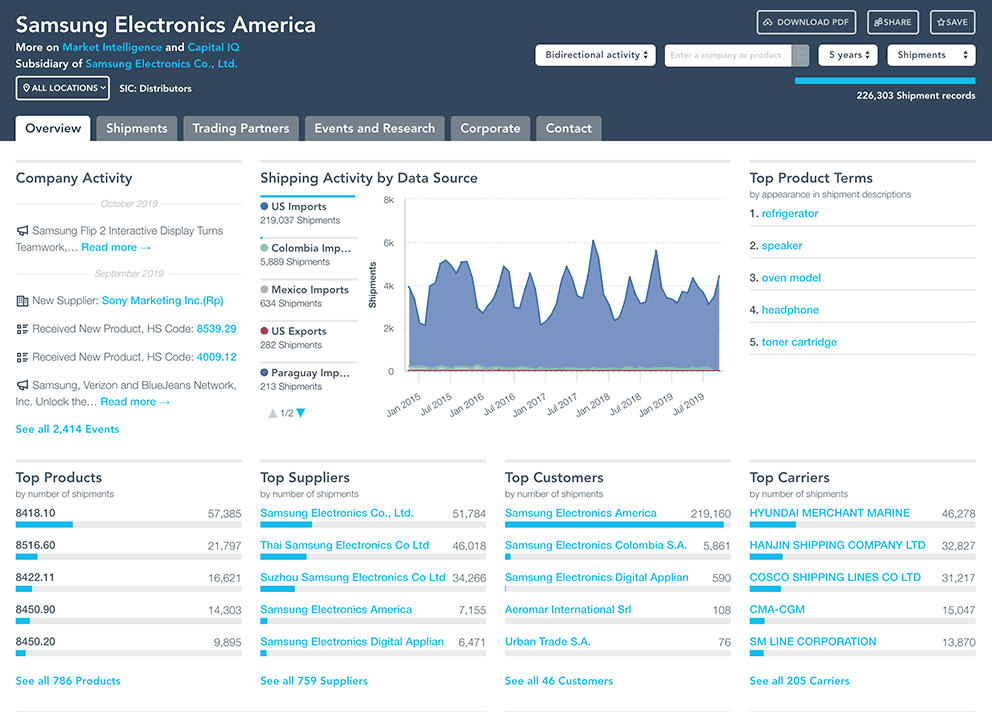This screenshot has height=712, width=992.
Task: Open supplier Suzhou Samsung Electronics Co Ltd
Action: pyautogui.click(x=352, y=578)
